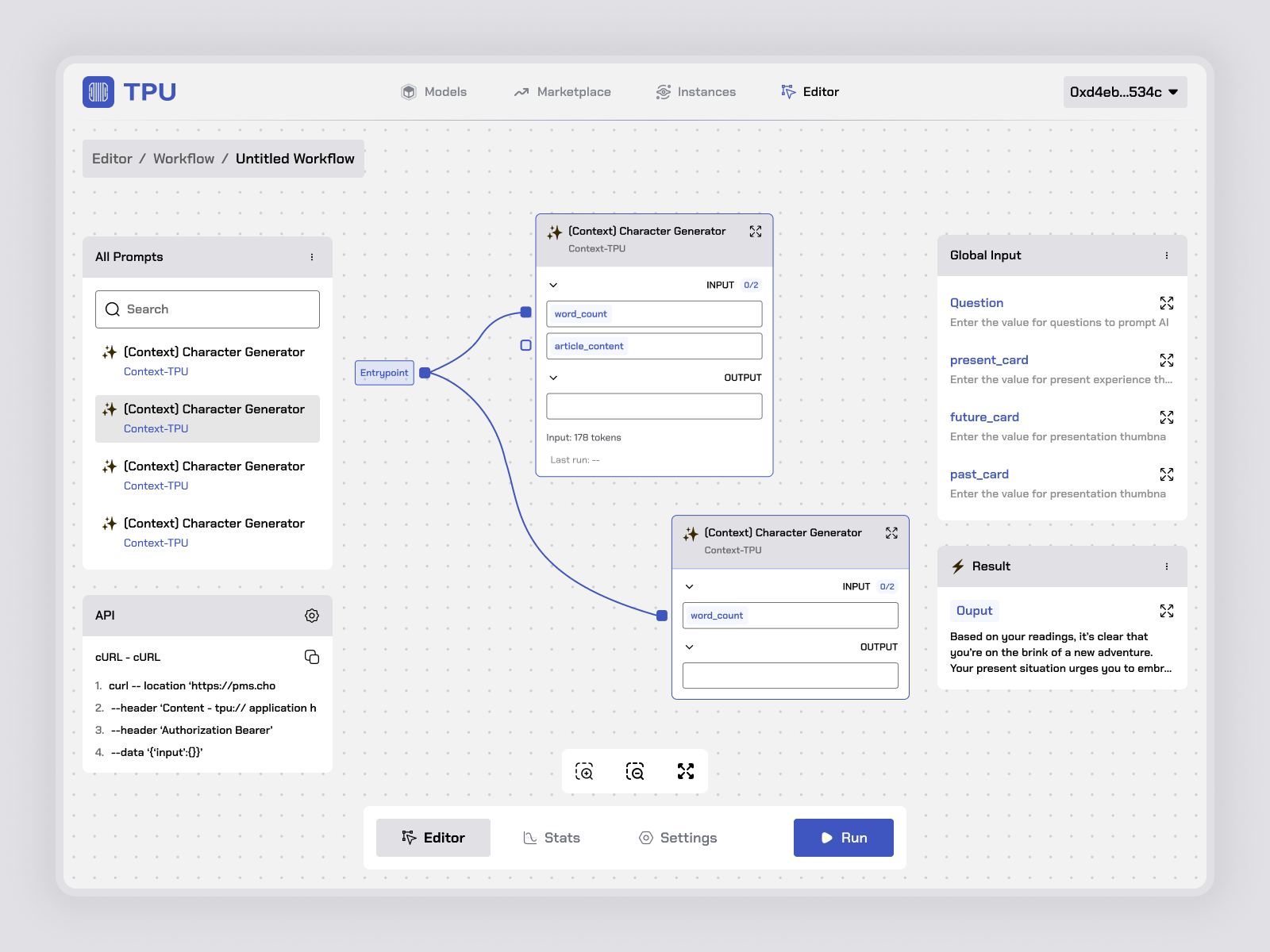Expand the Ouput result panel
The height and width of the screenshot is (952, 1270).
1166,611
